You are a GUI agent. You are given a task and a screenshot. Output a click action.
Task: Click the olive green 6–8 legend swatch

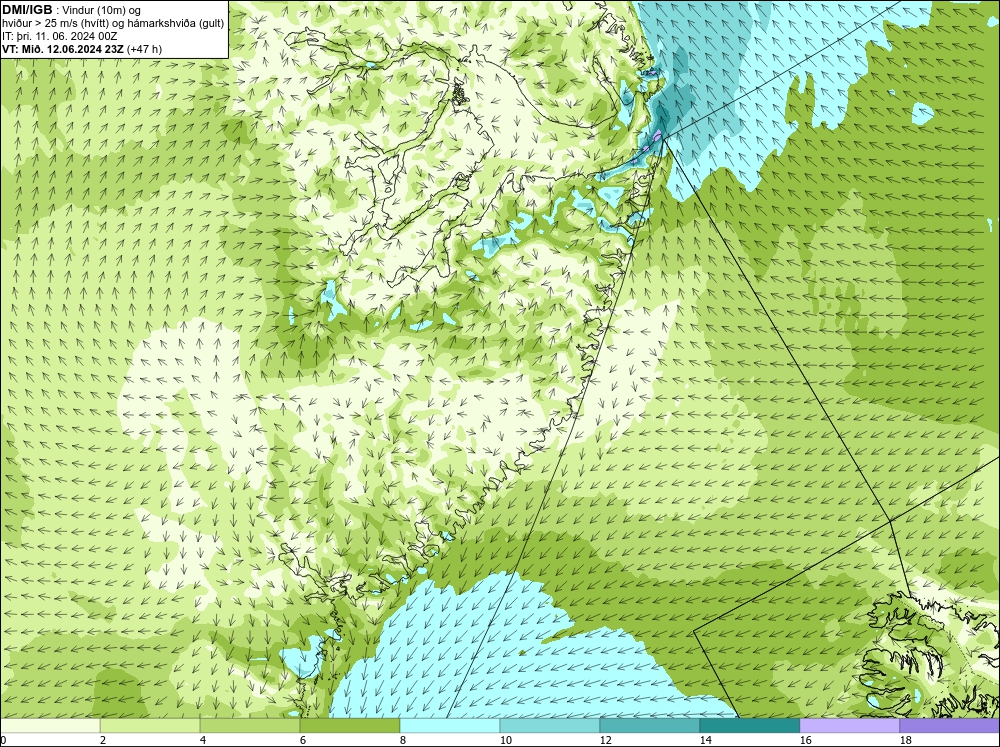coord(350,725)
